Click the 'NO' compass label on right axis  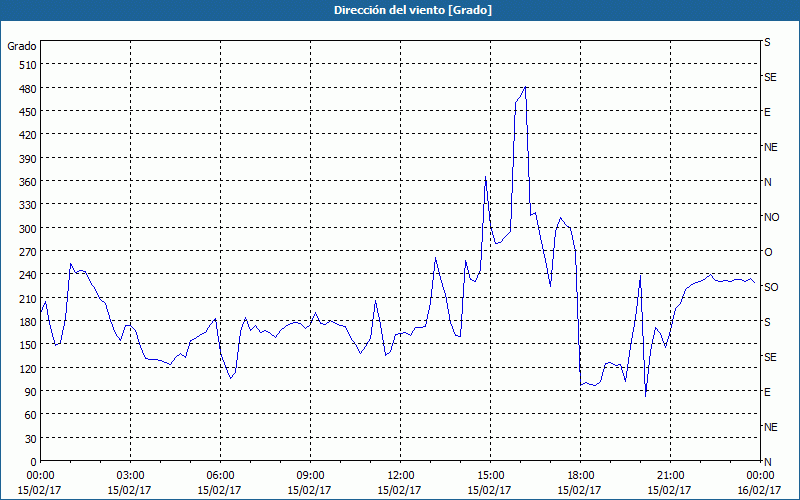(x=771, y=217)
